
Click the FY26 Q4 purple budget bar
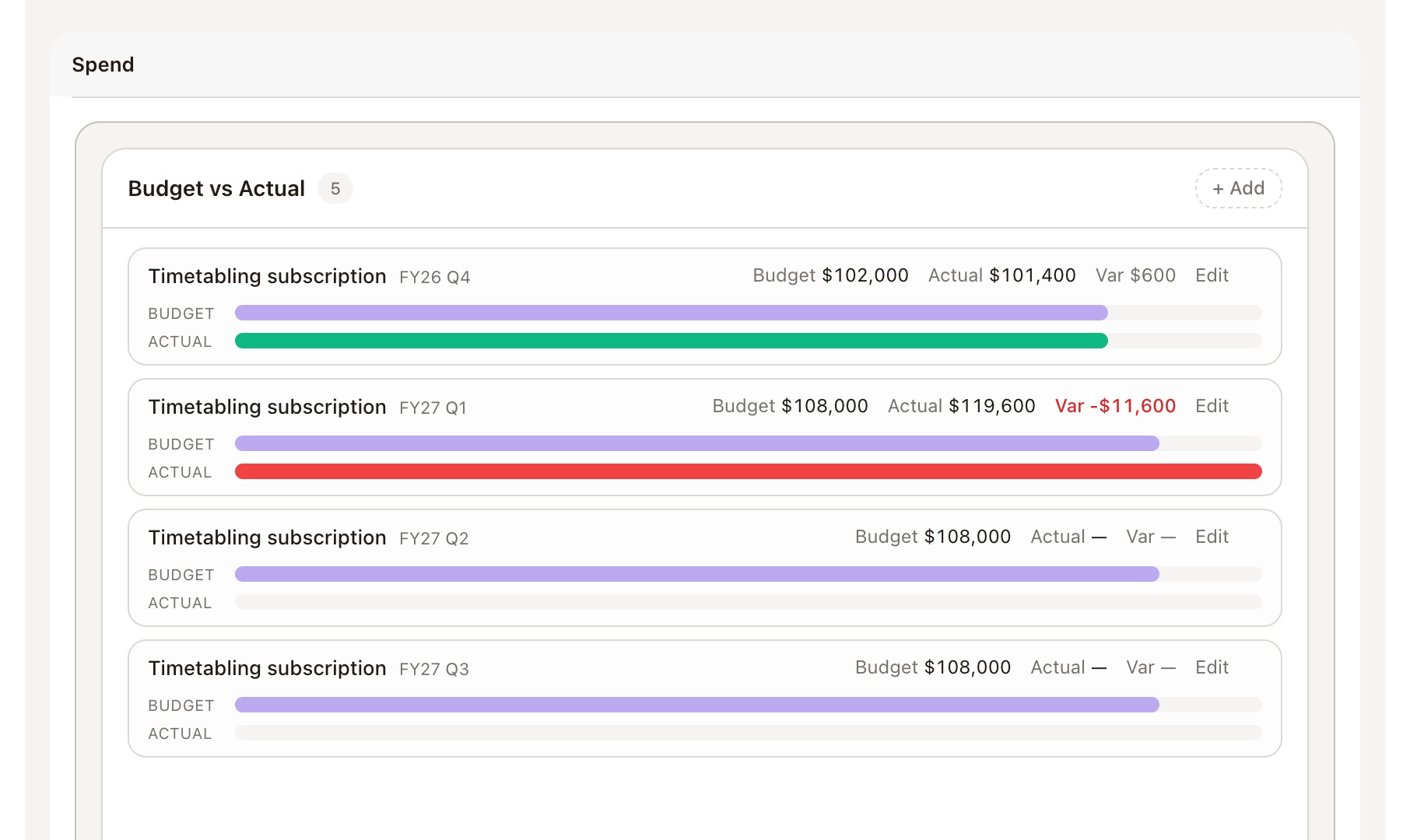coord(671,313)
